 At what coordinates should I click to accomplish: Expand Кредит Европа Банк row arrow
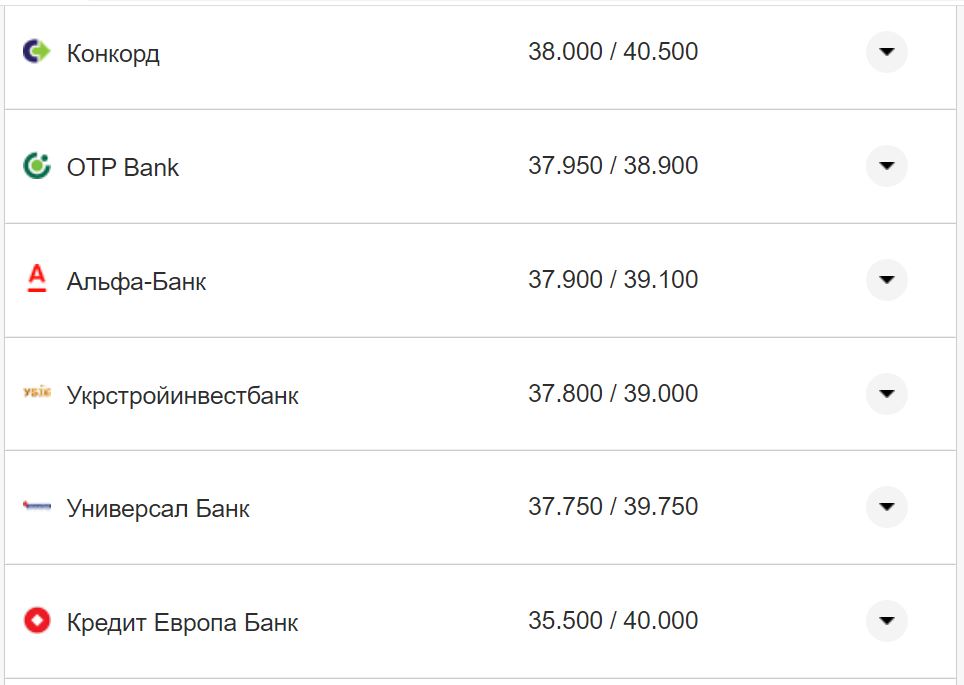(x=886, y=621)
